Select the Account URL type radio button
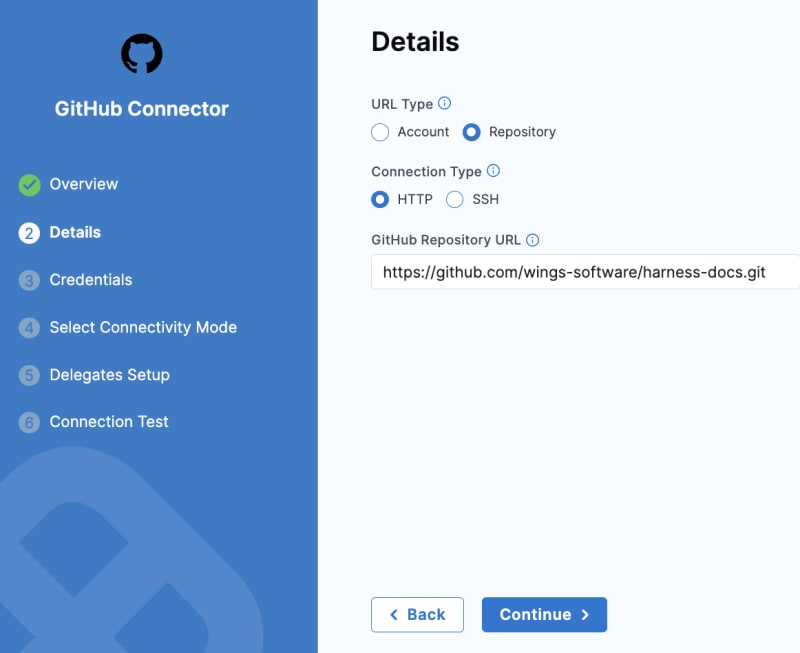The image size is (800, 653). click(x=380, y=132)
